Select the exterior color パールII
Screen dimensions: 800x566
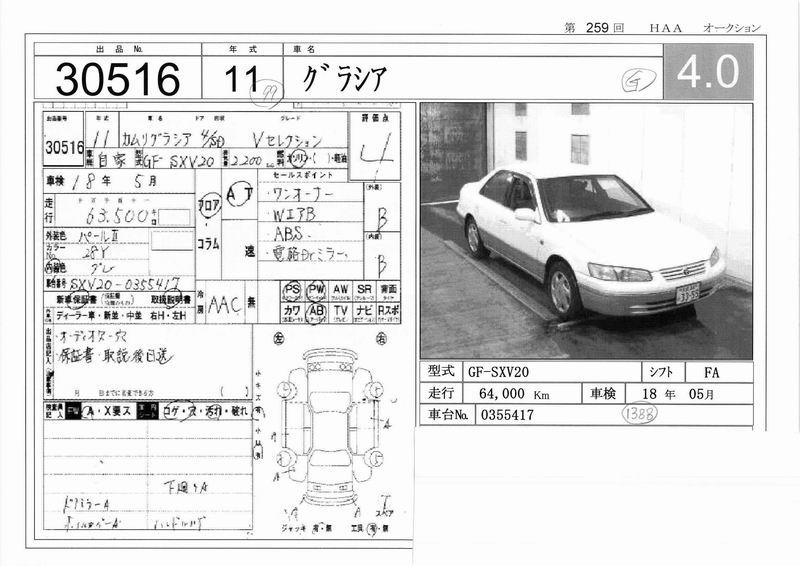click(99, 237)
